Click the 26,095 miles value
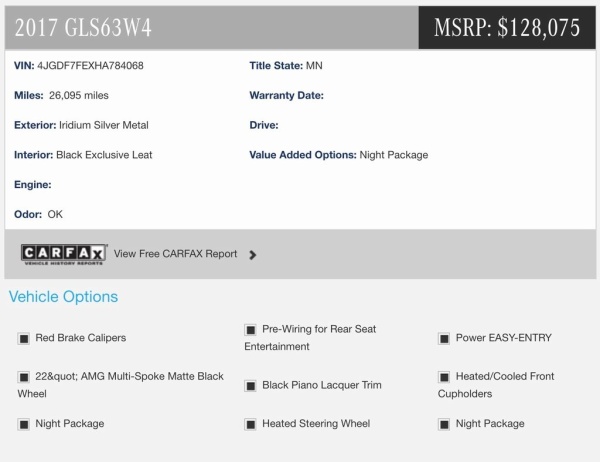Image resolution: width=600 pixels, height=462 pixels. click(x=79, y=96)
